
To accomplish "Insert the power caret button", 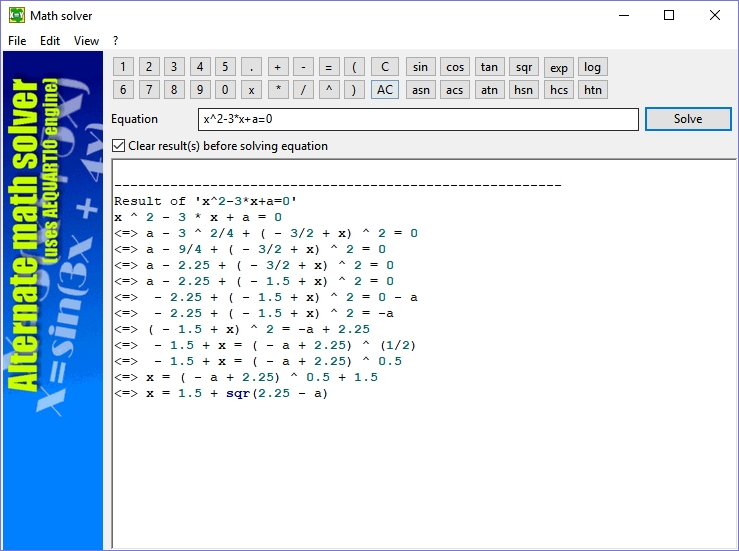I will (x=329, y=90).
